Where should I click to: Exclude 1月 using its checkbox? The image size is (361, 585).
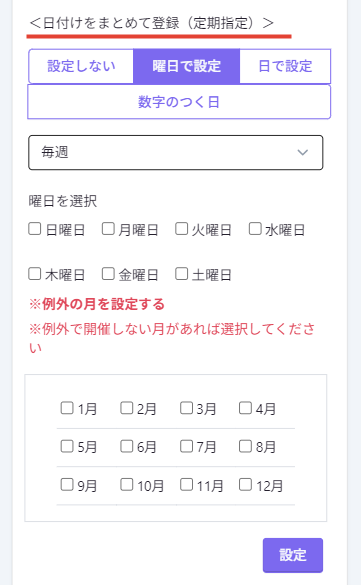click(x=67, y=408)
